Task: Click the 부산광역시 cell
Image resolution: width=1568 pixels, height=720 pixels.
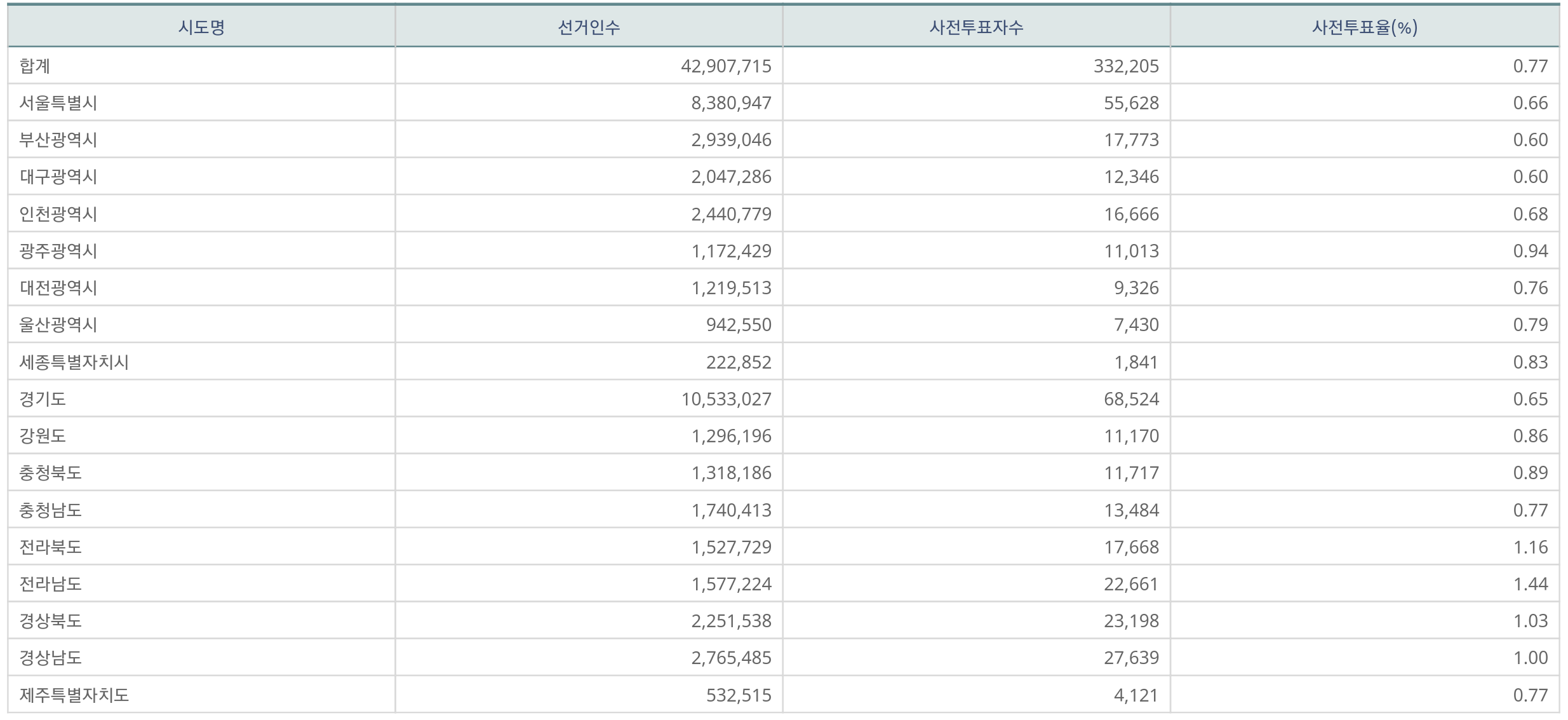Action: coord(58,140)
